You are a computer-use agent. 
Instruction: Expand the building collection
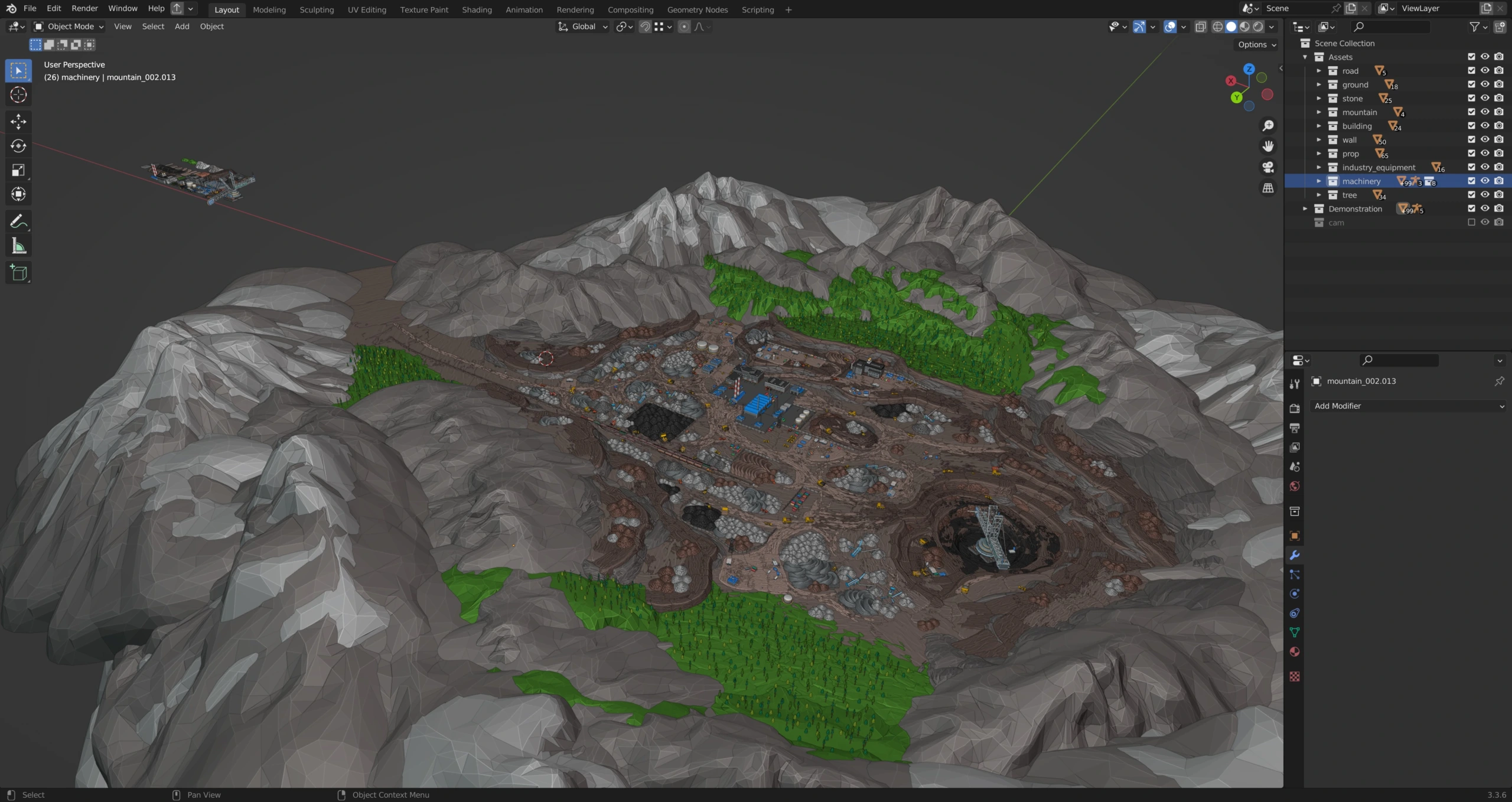(1318, 126)
